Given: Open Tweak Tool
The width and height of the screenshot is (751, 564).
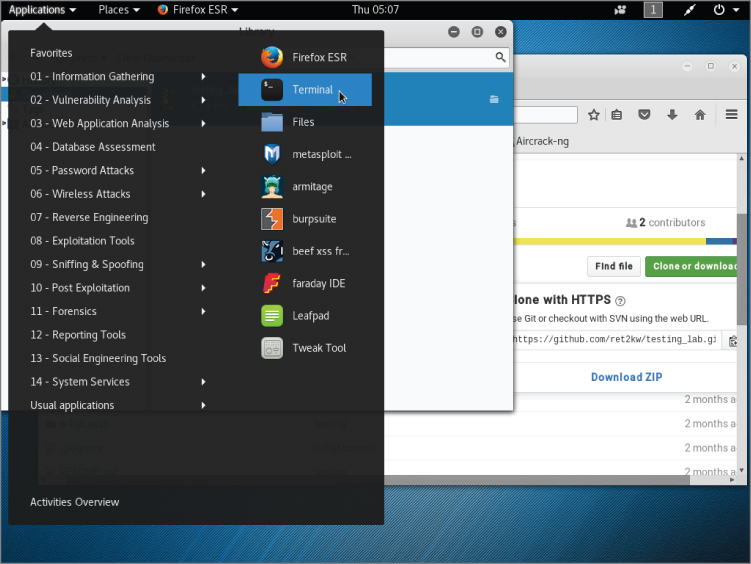Looking at the screenshot, I should click(x=305, y=348).
